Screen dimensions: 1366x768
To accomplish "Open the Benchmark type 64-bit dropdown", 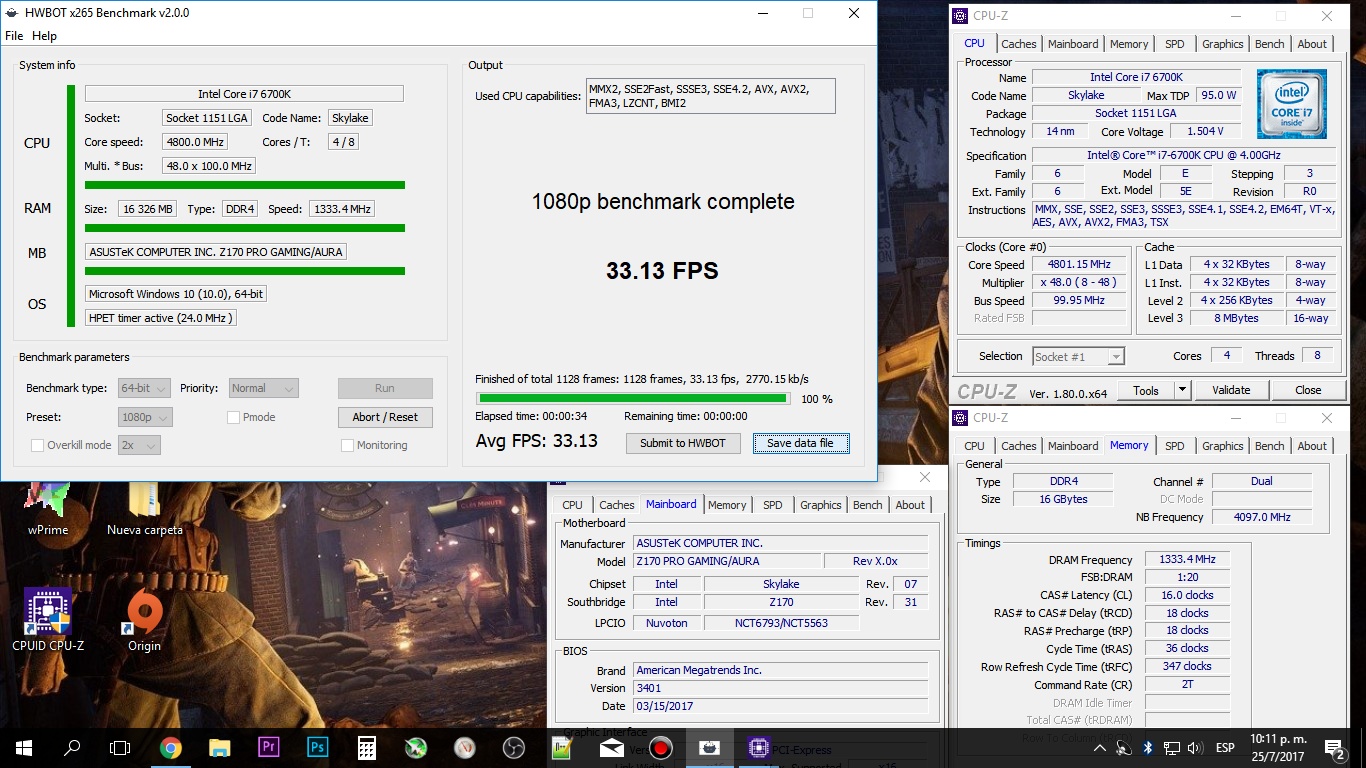I will click(144, 388).
